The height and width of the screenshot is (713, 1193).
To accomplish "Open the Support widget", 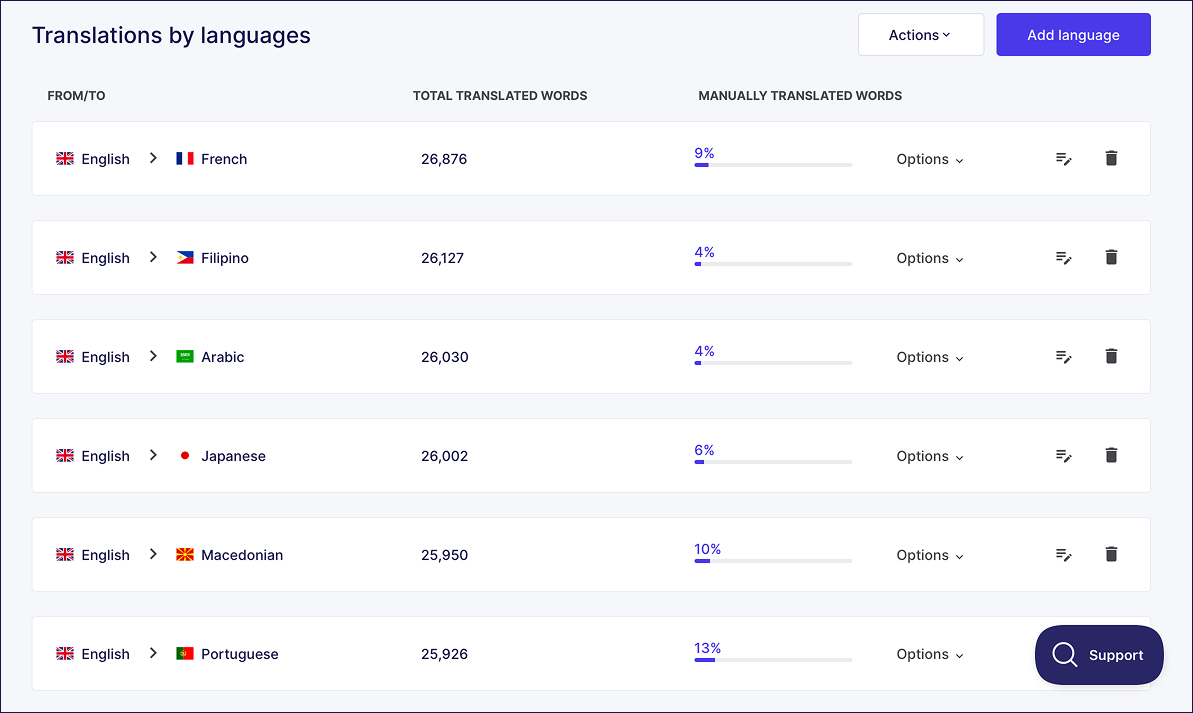I will click(x=1099, y=655).
